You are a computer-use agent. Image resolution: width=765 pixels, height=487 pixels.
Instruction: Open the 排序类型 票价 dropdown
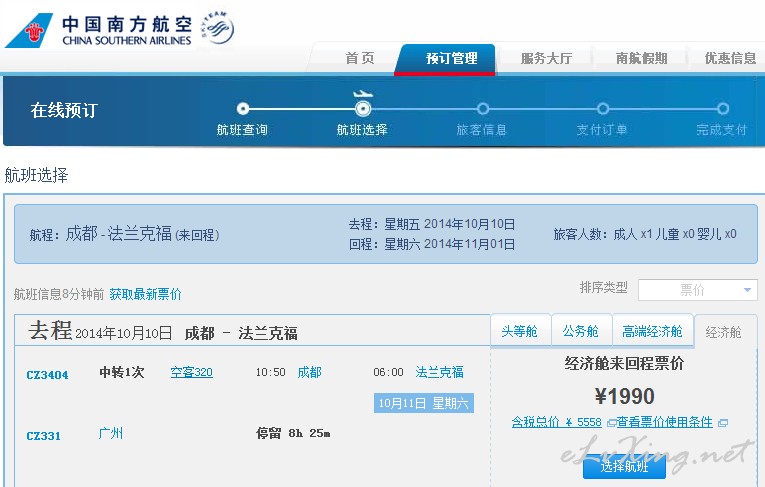(697, 290)
